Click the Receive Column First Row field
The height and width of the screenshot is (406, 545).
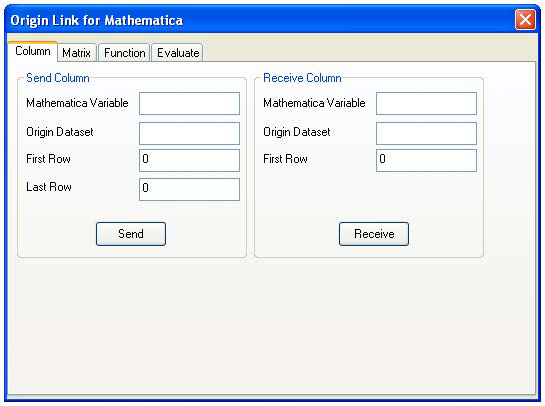coord(426,160)
